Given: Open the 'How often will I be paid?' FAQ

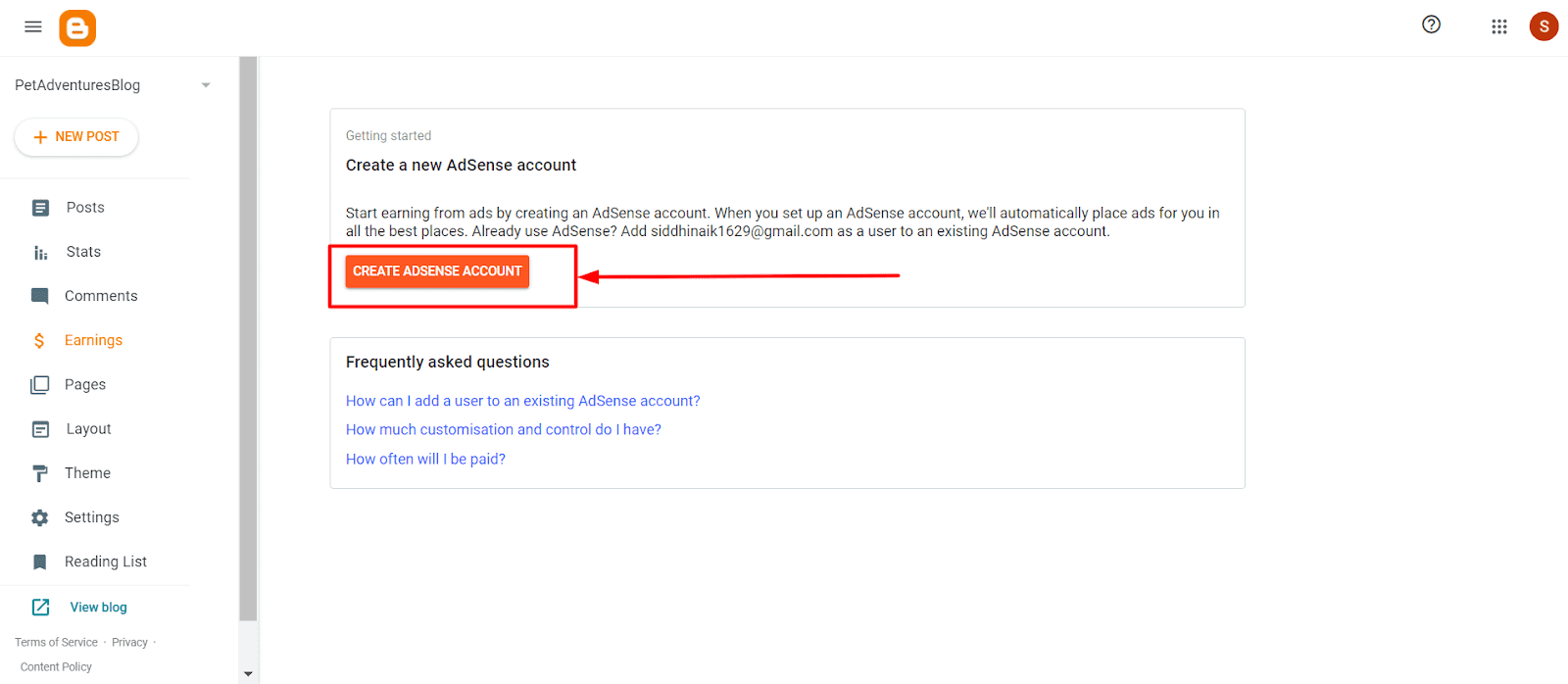Looking at the screenshot, I should click(425, 458).
